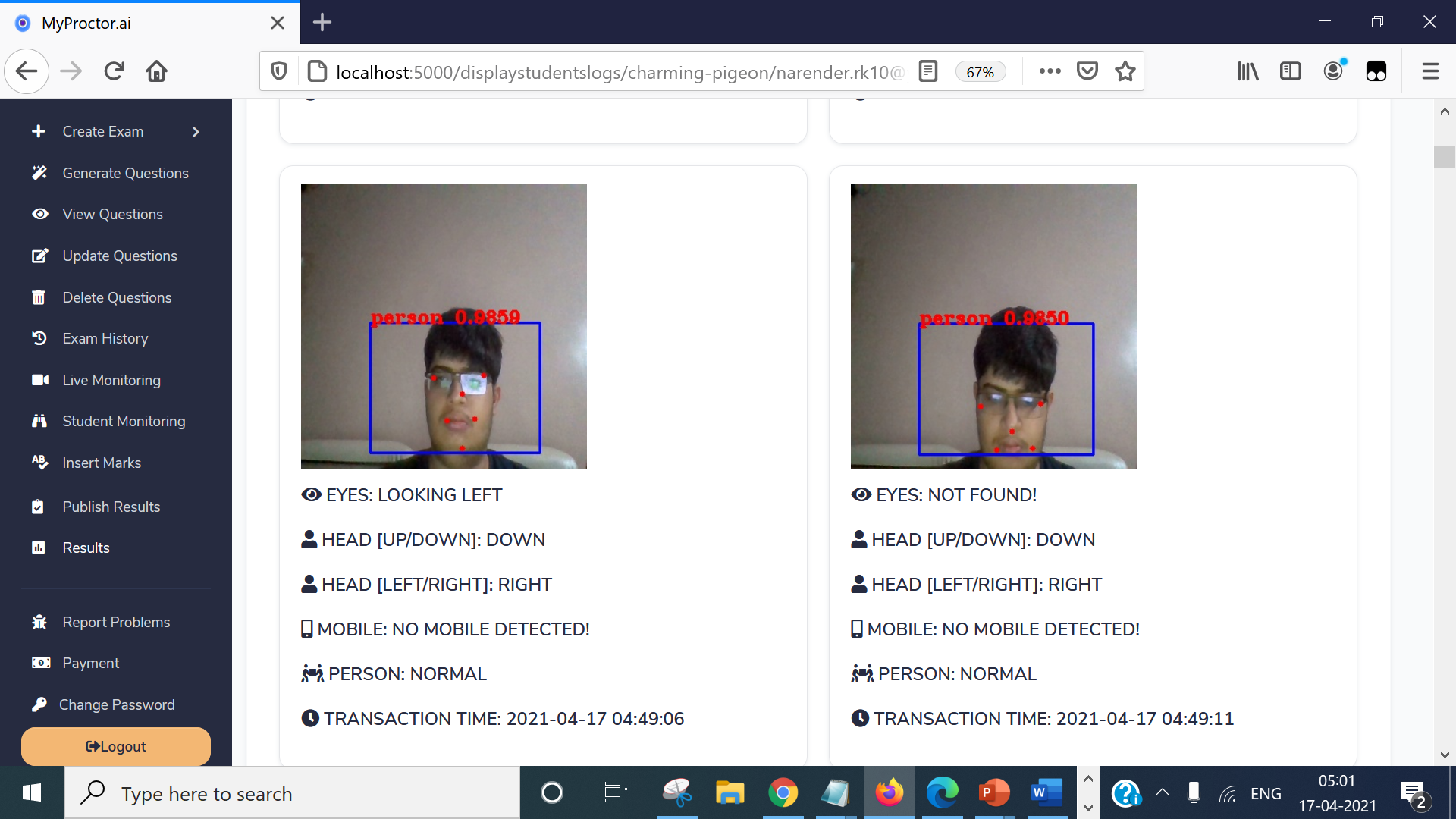The image size is (1456, 819).
Task: Save page to Pocket
Action: pyautogui.click(x=1087, y=71)
